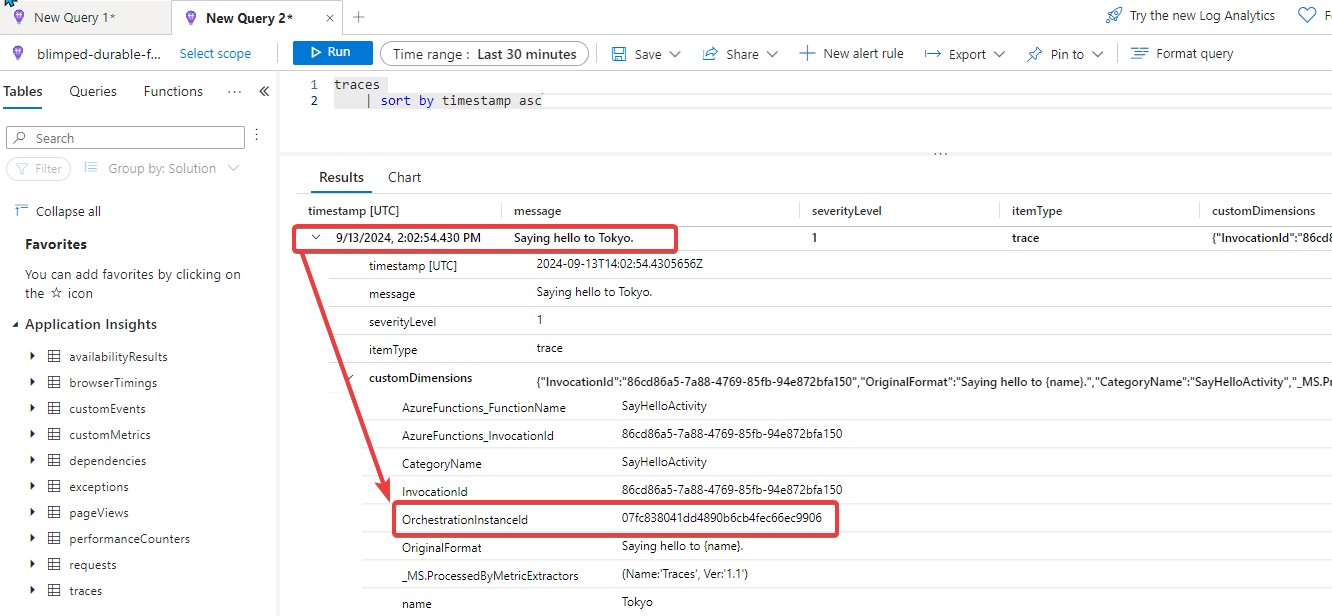The width and height of the screenshot is (1332, 616).
Task: Run the query
Action: click(333, 53)
